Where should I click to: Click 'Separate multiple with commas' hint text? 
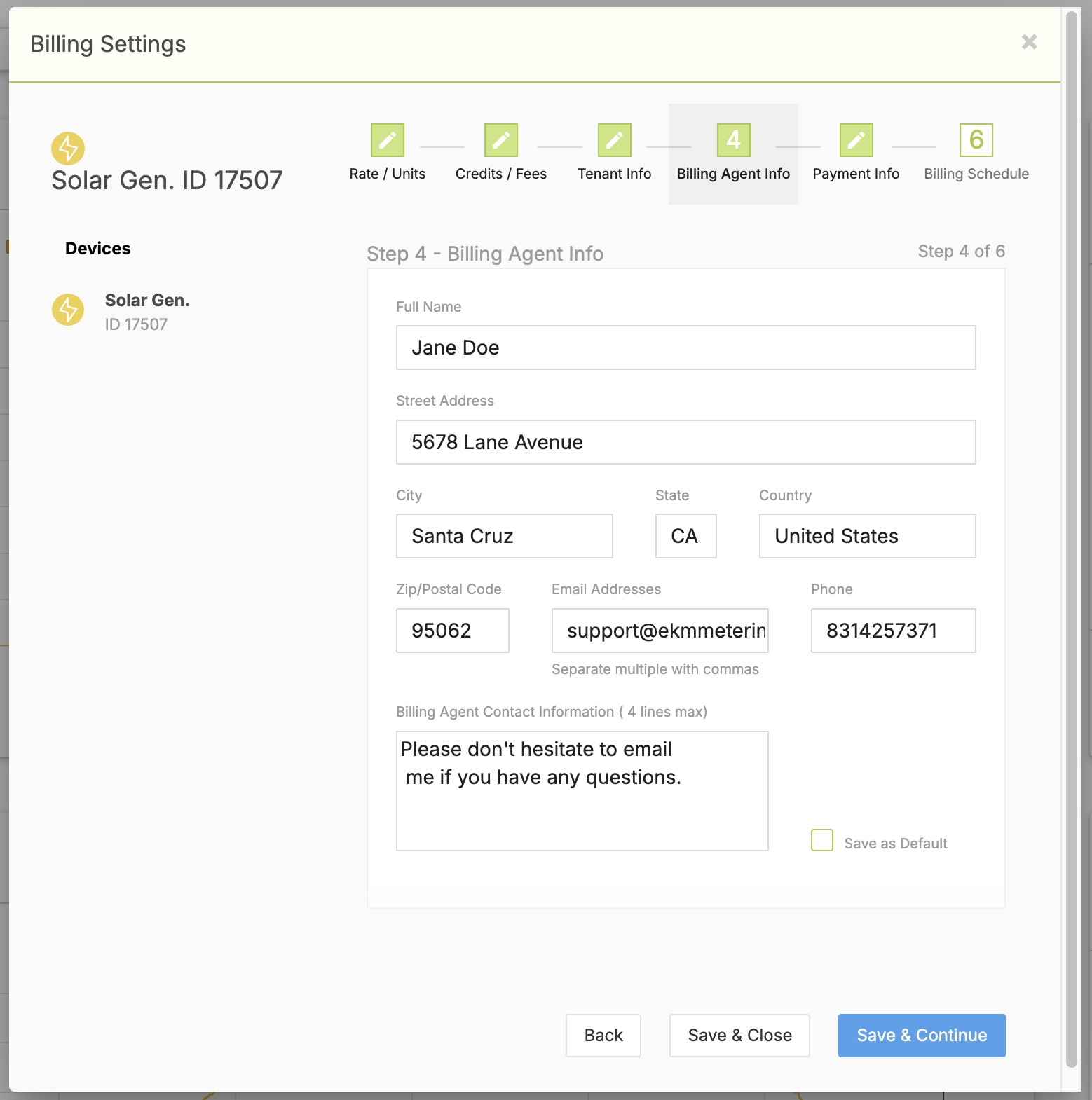pos(655,669)
